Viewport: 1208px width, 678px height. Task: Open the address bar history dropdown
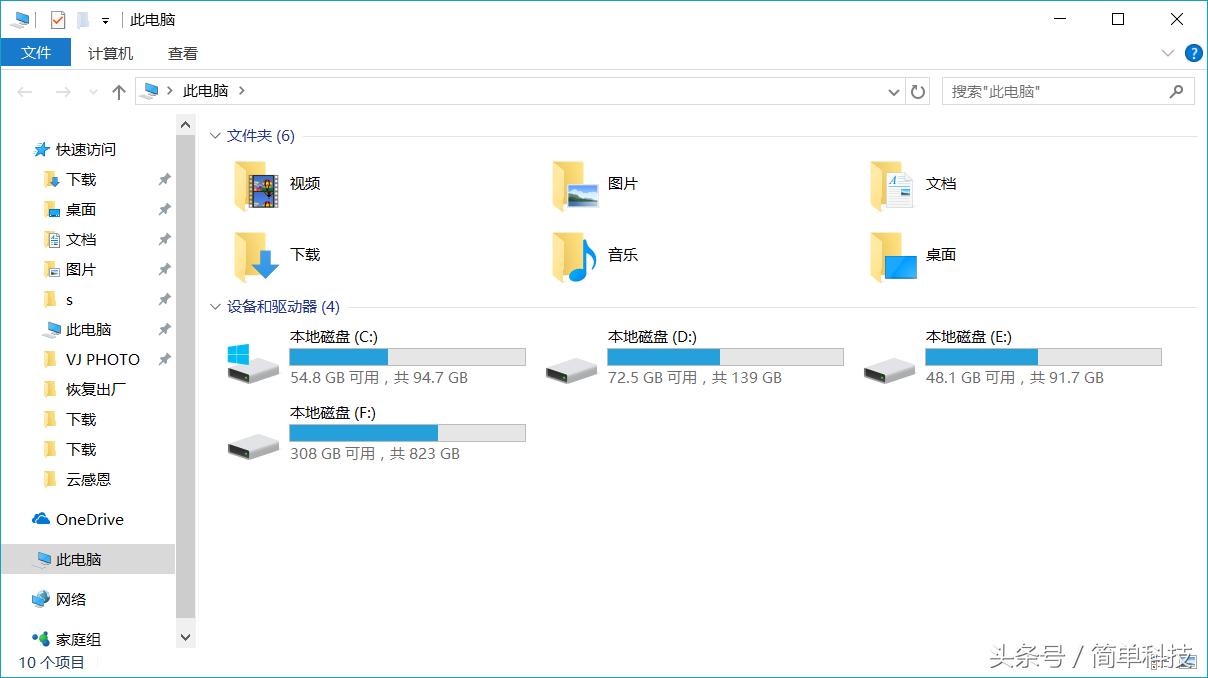(x=893, y=90)
